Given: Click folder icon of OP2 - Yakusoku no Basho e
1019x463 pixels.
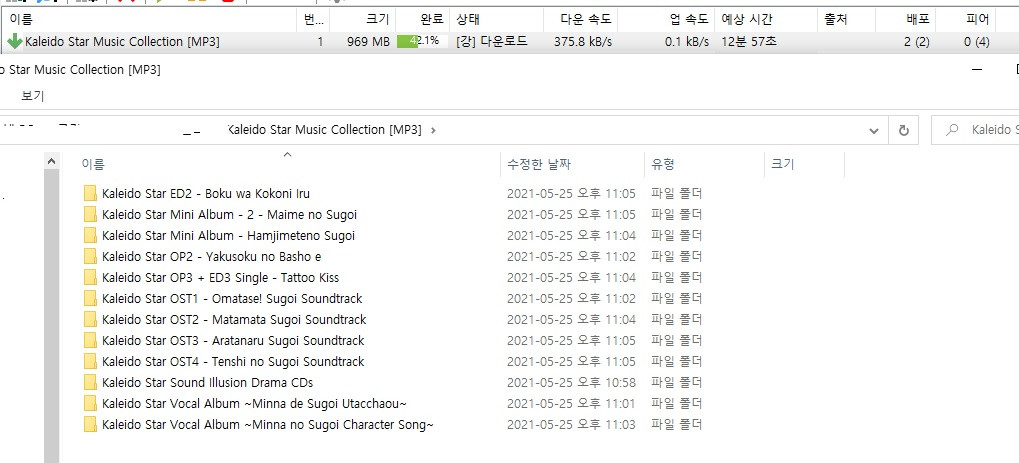Looking at the screenshot, I should click(x=90, y=256).
